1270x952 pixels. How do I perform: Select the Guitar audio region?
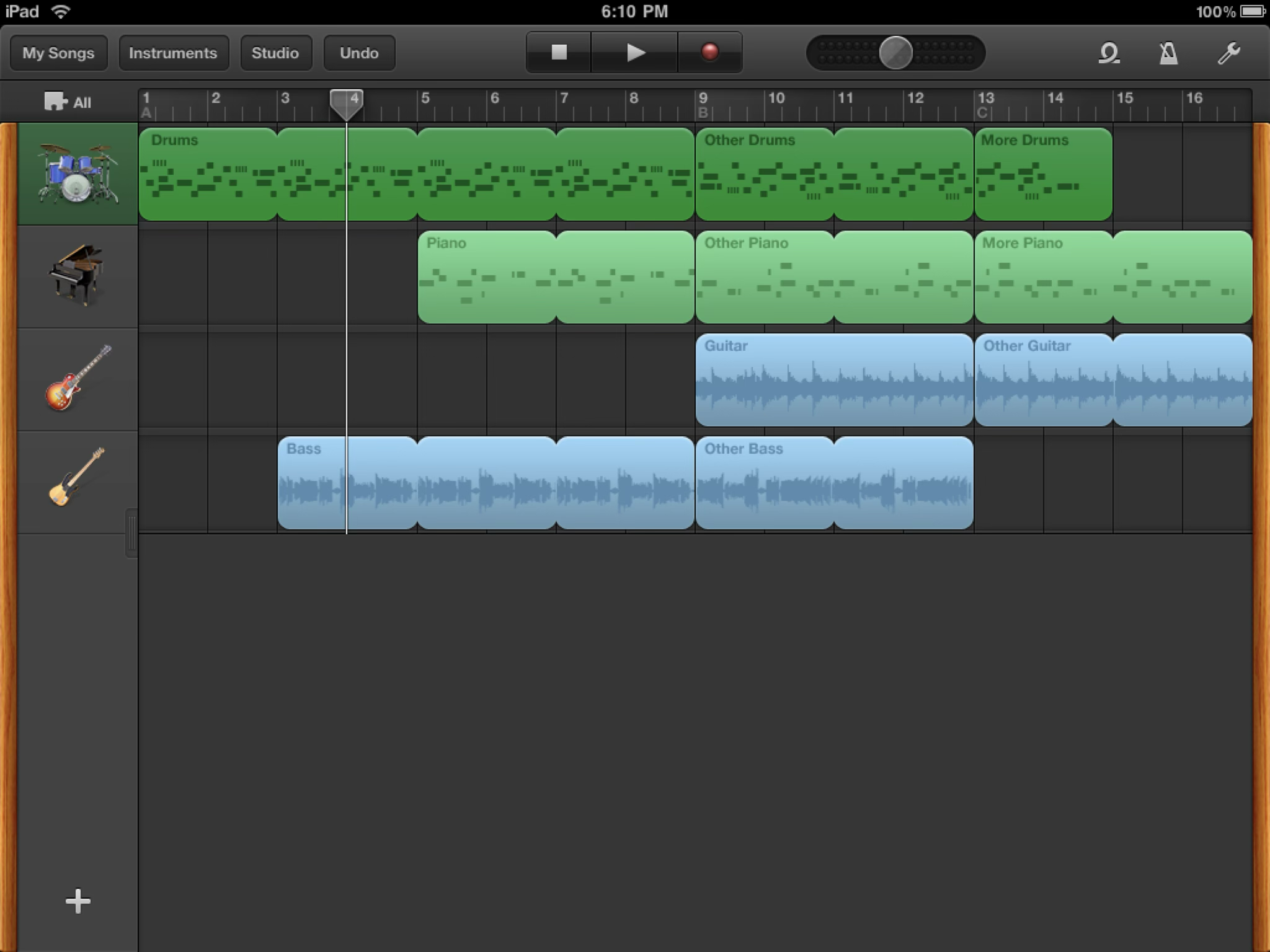834,380
